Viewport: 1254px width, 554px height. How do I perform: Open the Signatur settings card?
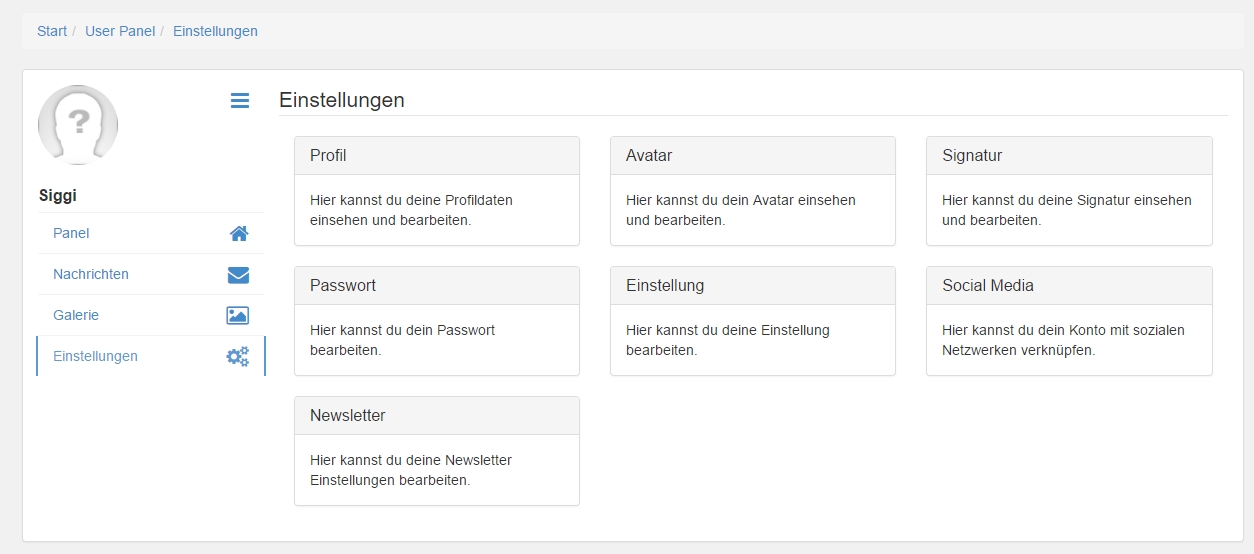[x=1069, y=191]
